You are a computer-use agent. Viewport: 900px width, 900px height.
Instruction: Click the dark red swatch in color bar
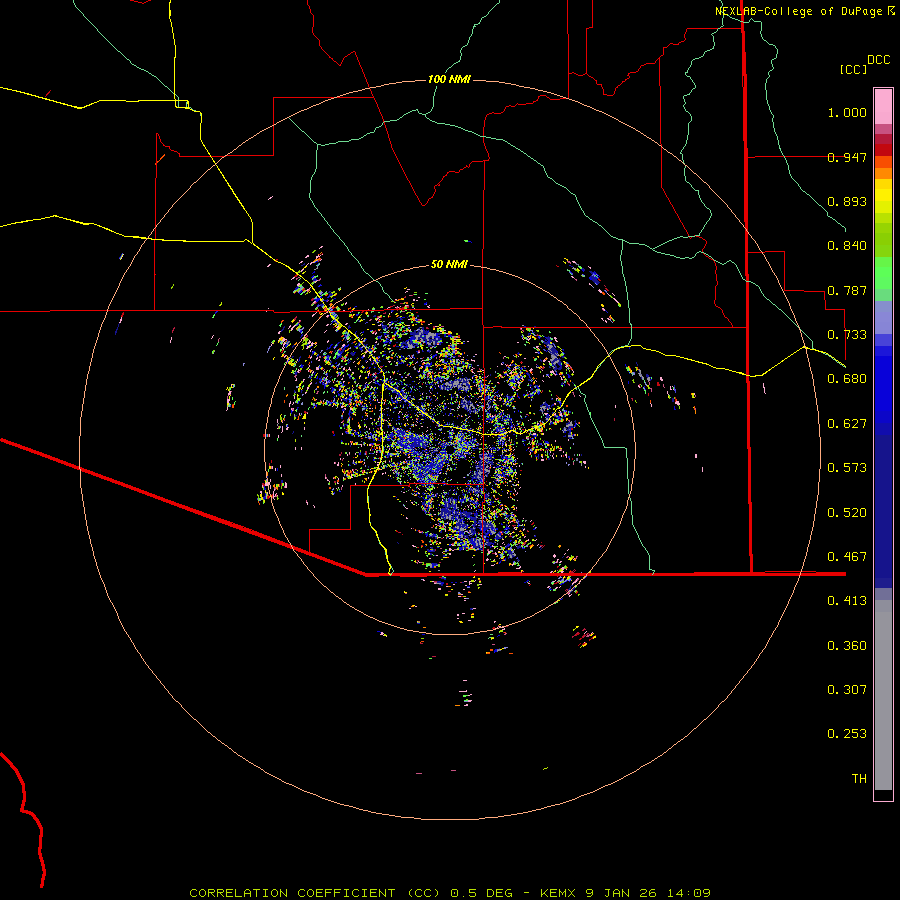[883, 150]
